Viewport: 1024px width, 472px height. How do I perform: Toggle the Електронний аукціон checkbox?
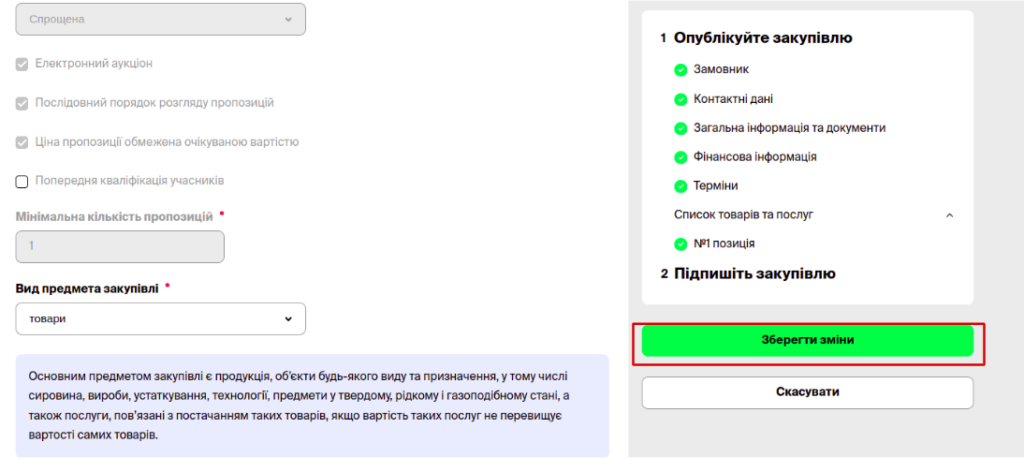point(22,64)
